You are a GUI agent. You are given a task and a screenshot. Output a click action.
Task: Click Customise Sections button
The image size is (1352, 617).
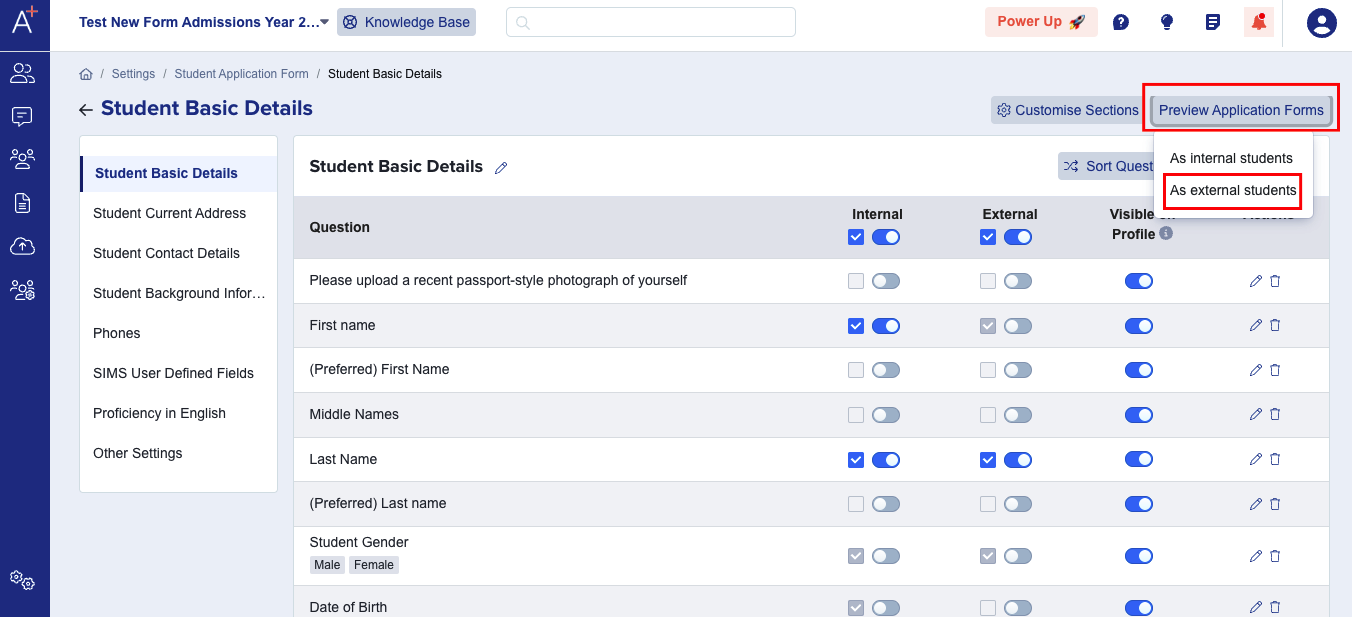(1068, 110)
